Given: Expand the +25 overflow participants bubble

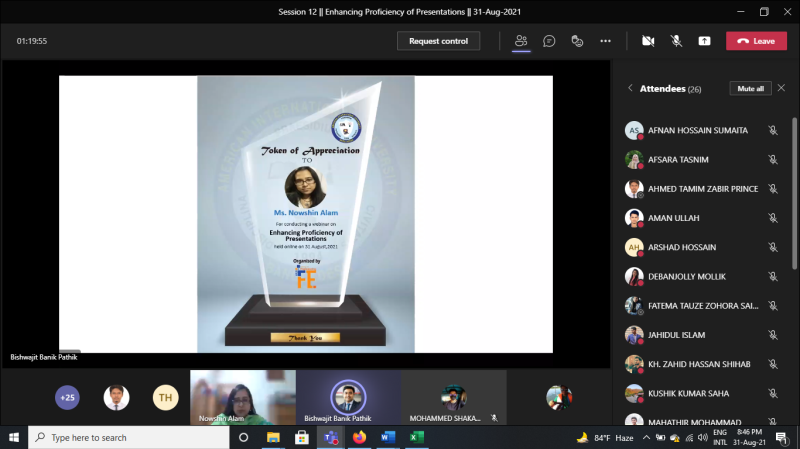Looking at the screenshot, I should click(x=67, y=398).
